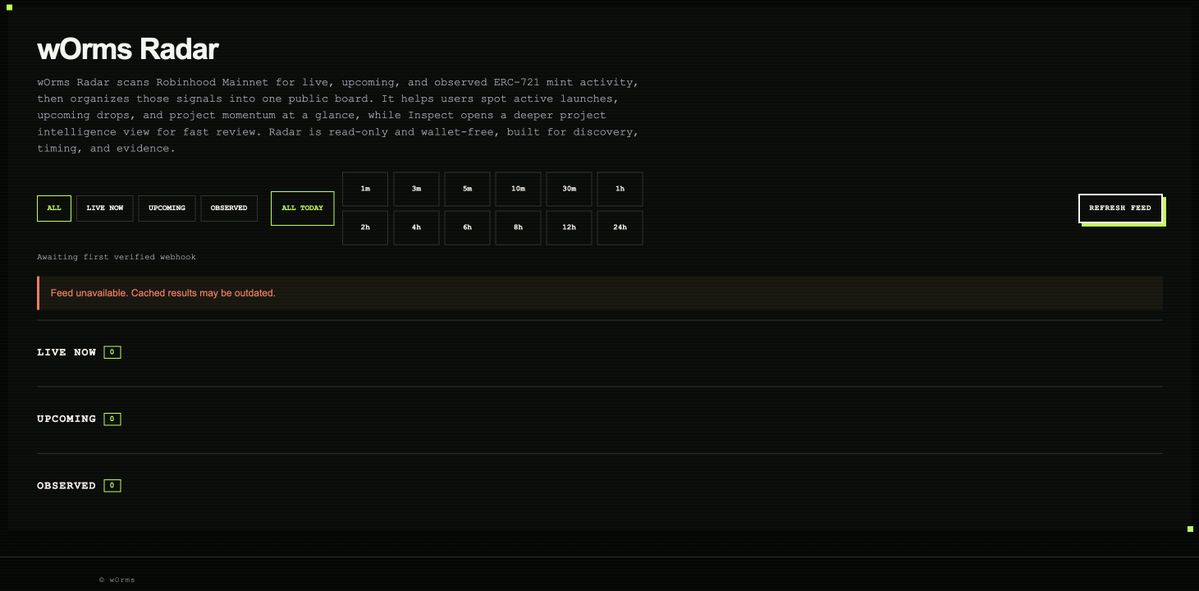Filter by OBSERVED activity
The height and width of the screenshot is (591, 1199).
click(229, 208)
